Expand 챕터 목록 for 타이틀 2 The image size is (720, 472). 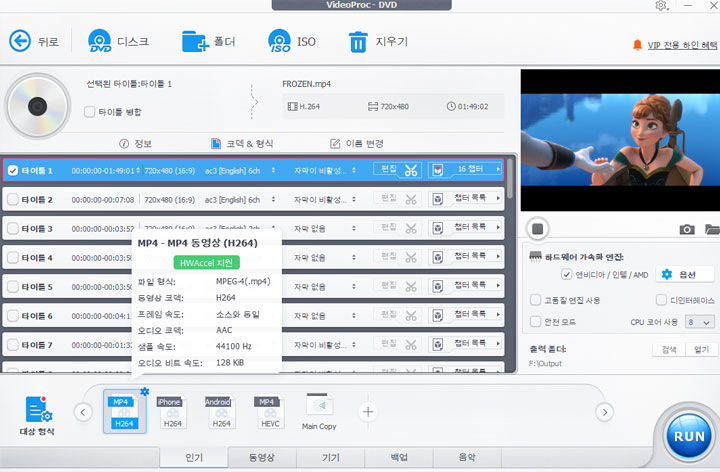click(498, 198)
